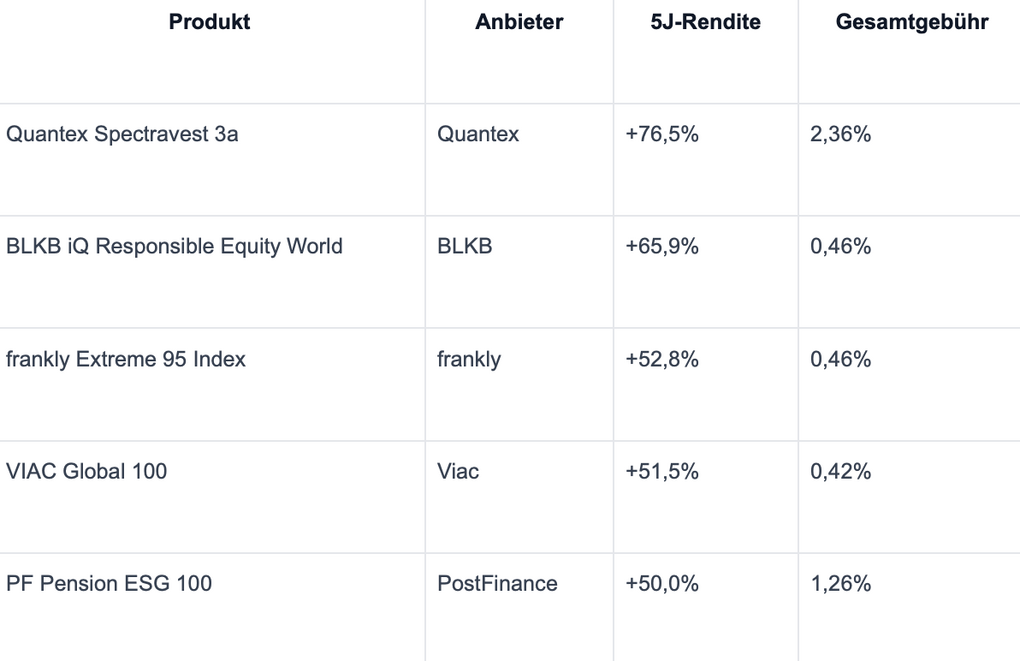The height and width of the screenshot is (661, 1020).
Task: Select the 0,42% total fee value
Action: click(840, 471)
